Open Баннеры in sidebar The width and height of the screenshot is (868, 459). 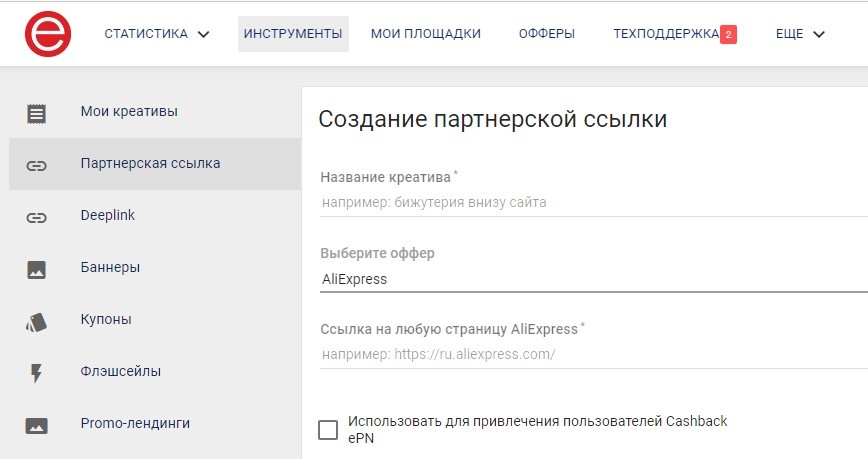[x=155, y=268]
